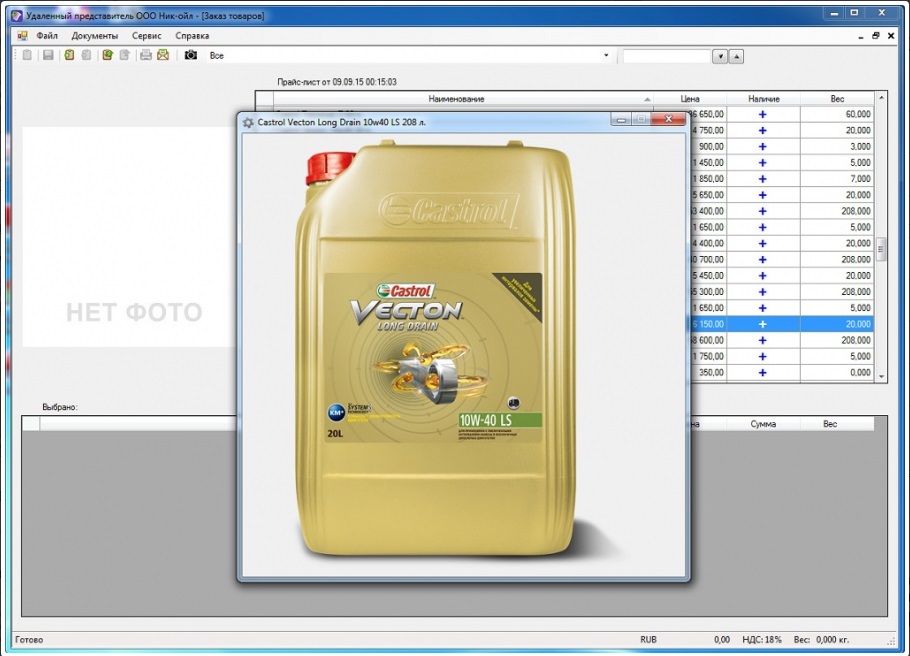Click the printer icon in toolbar
The width and height of the screenshot is (910, 656).
146,55
